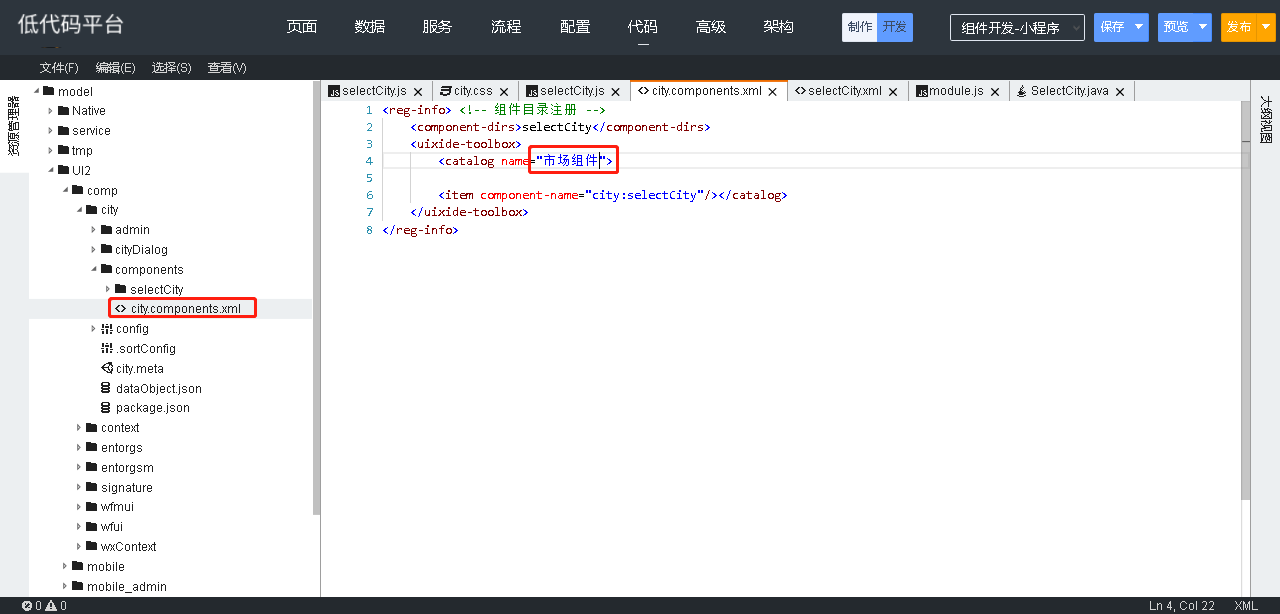Click the package.json file icon
The image size is (1280, 614).
click(x=107, y=408)
